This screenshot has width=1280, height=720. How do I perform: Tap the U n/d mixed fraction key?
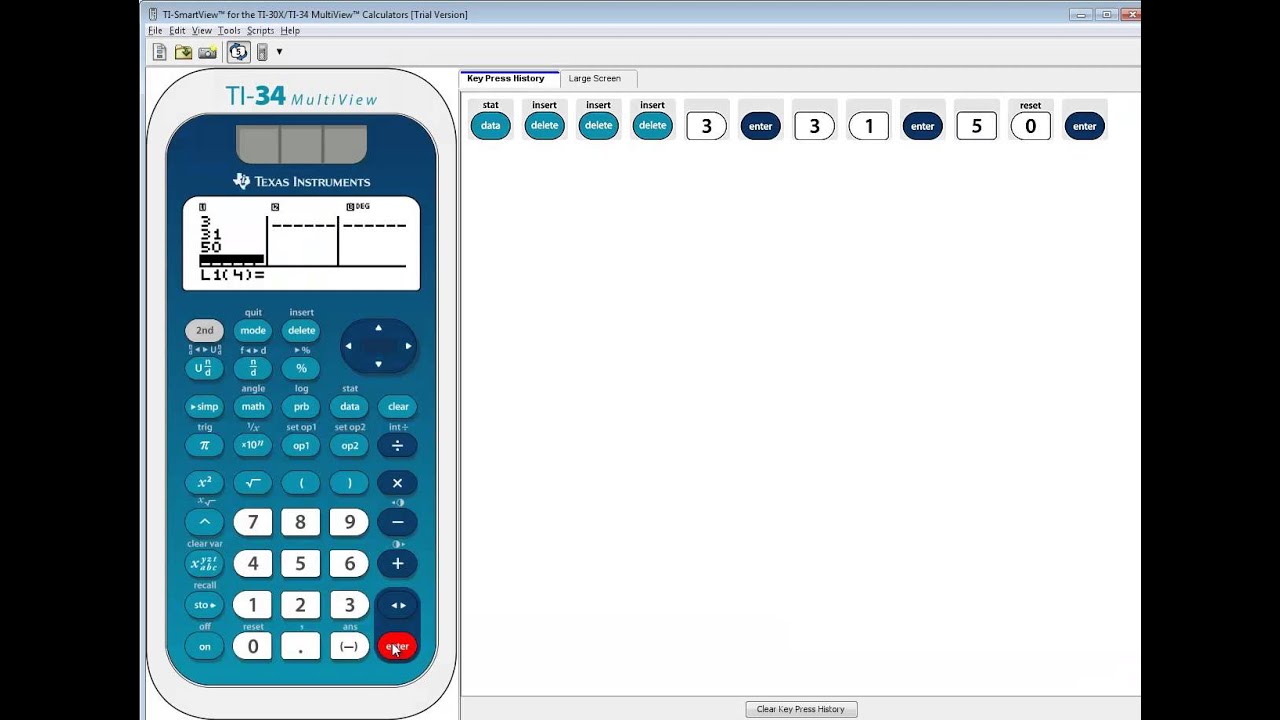pos(204,368)
